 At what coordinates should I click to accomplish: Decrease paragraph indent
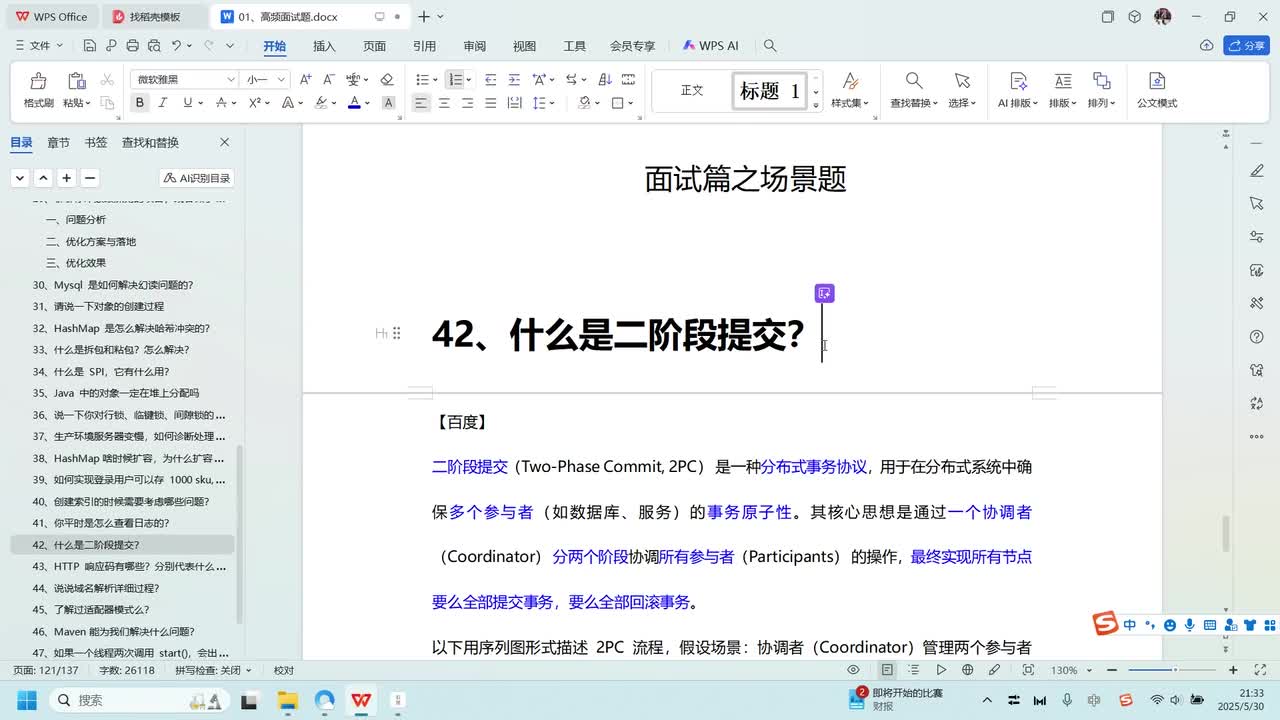click(490, 80)
